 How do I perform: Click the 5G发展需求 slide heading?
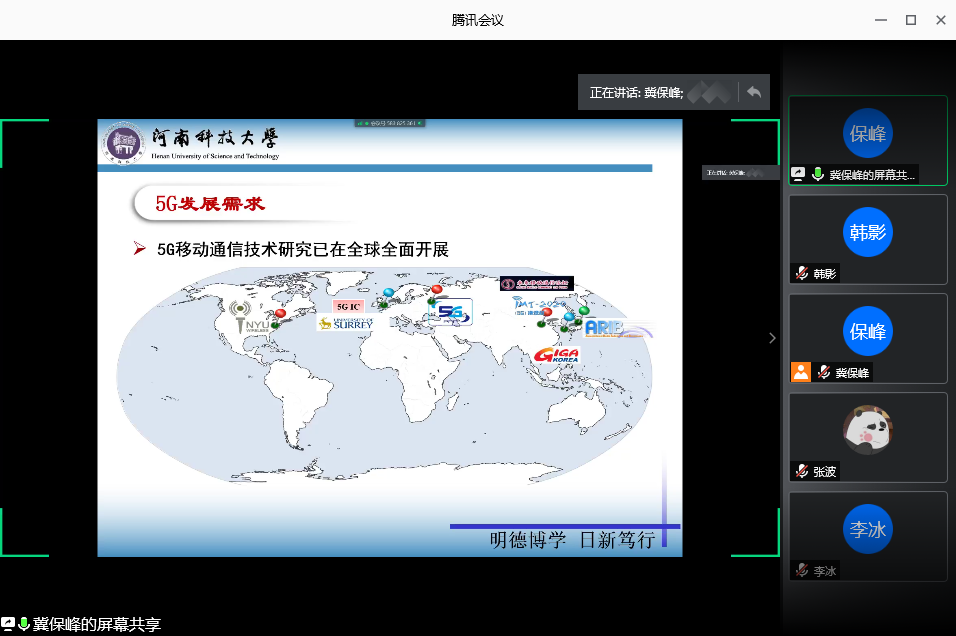coord(210,204)
